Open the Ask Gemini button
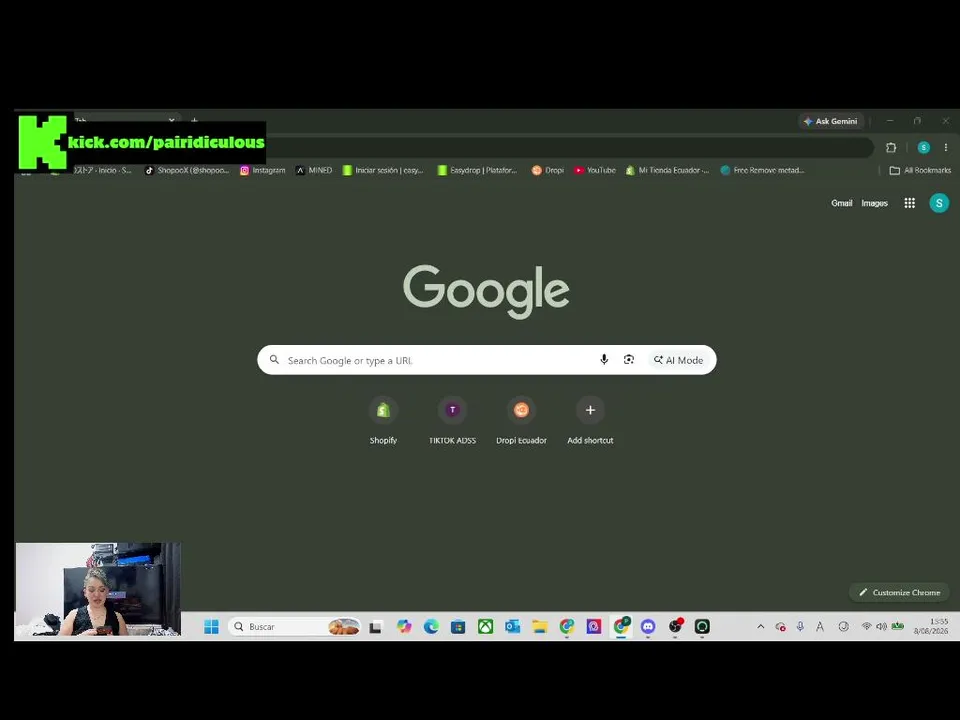This screenshot has width=960, height=720. [x=831, y=121]
